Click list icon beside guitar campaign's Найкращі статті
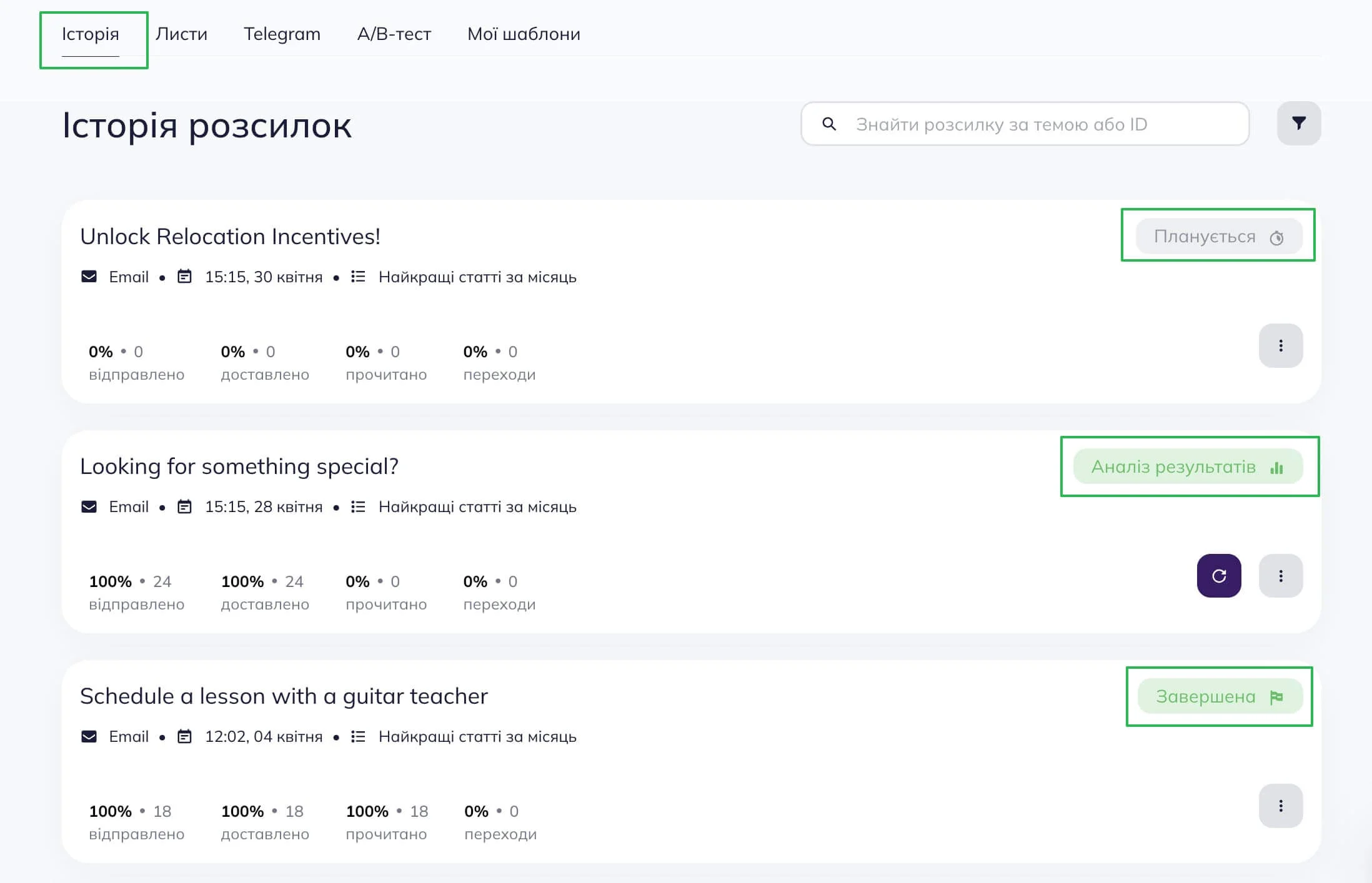 358,736
